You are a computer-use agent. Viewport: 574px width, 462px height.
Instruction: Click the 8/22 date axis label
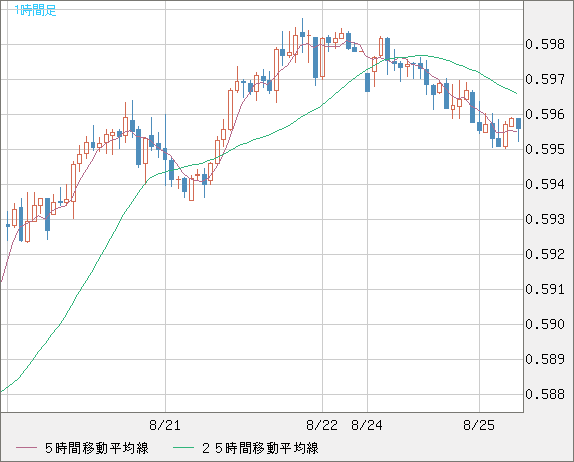pyautogui.click(x=322, y=425)
